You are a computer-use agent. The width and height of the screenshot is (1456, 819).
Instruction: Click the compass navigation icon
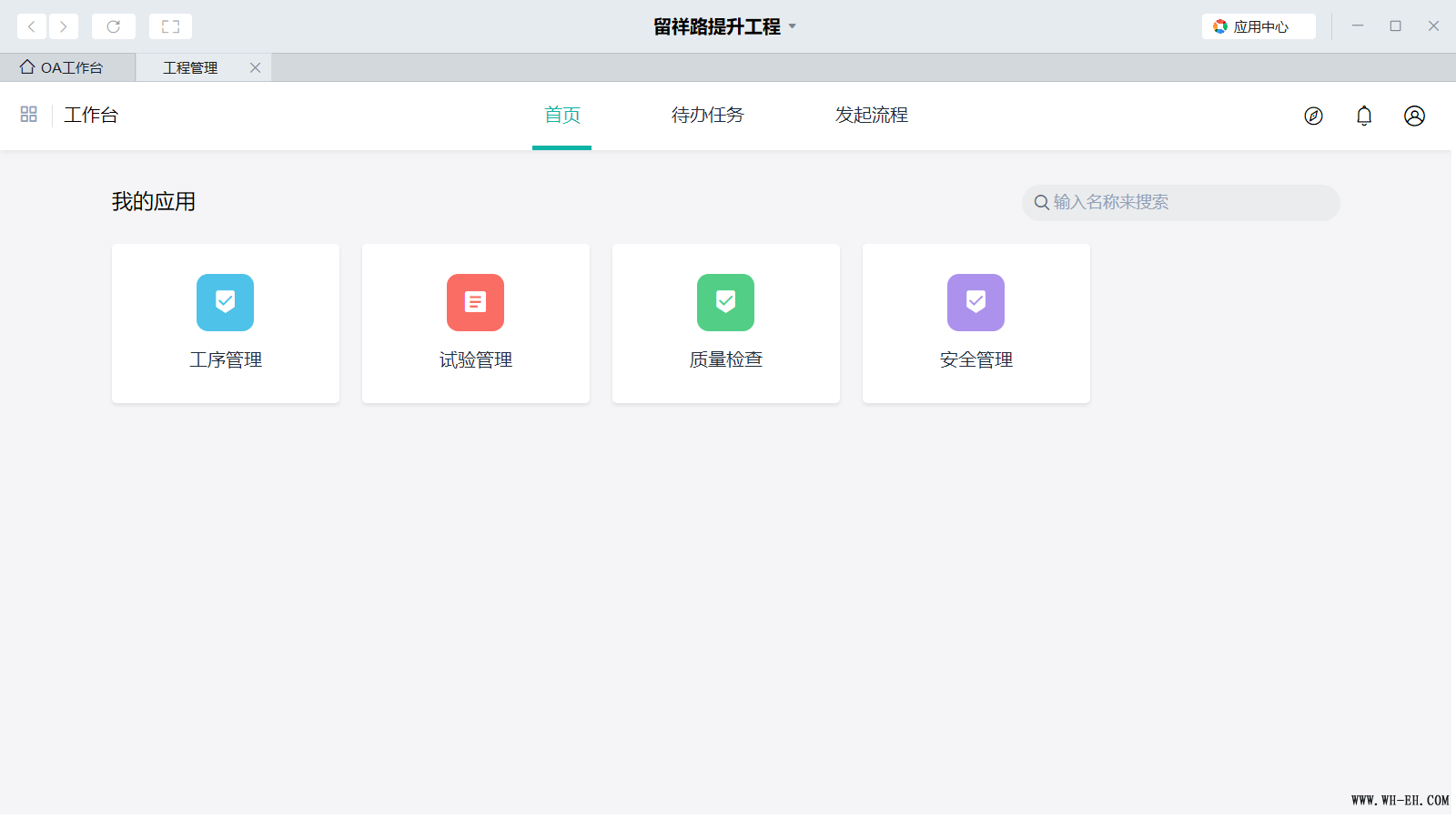(x=1313, y=116)
